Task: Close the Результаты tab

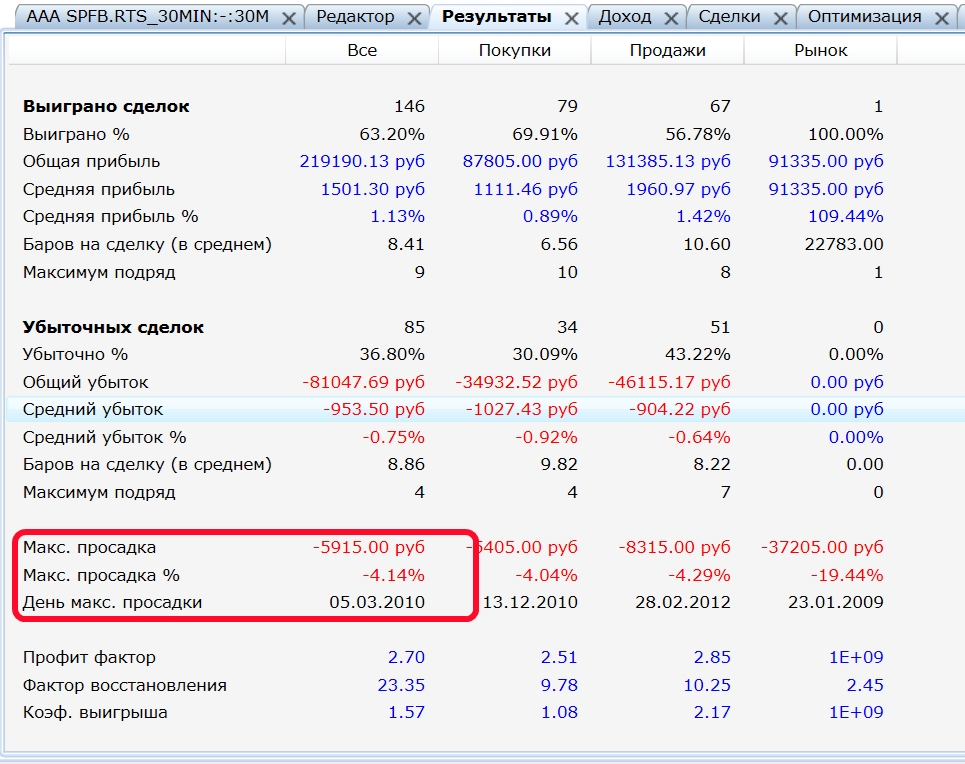Action: 571,18
